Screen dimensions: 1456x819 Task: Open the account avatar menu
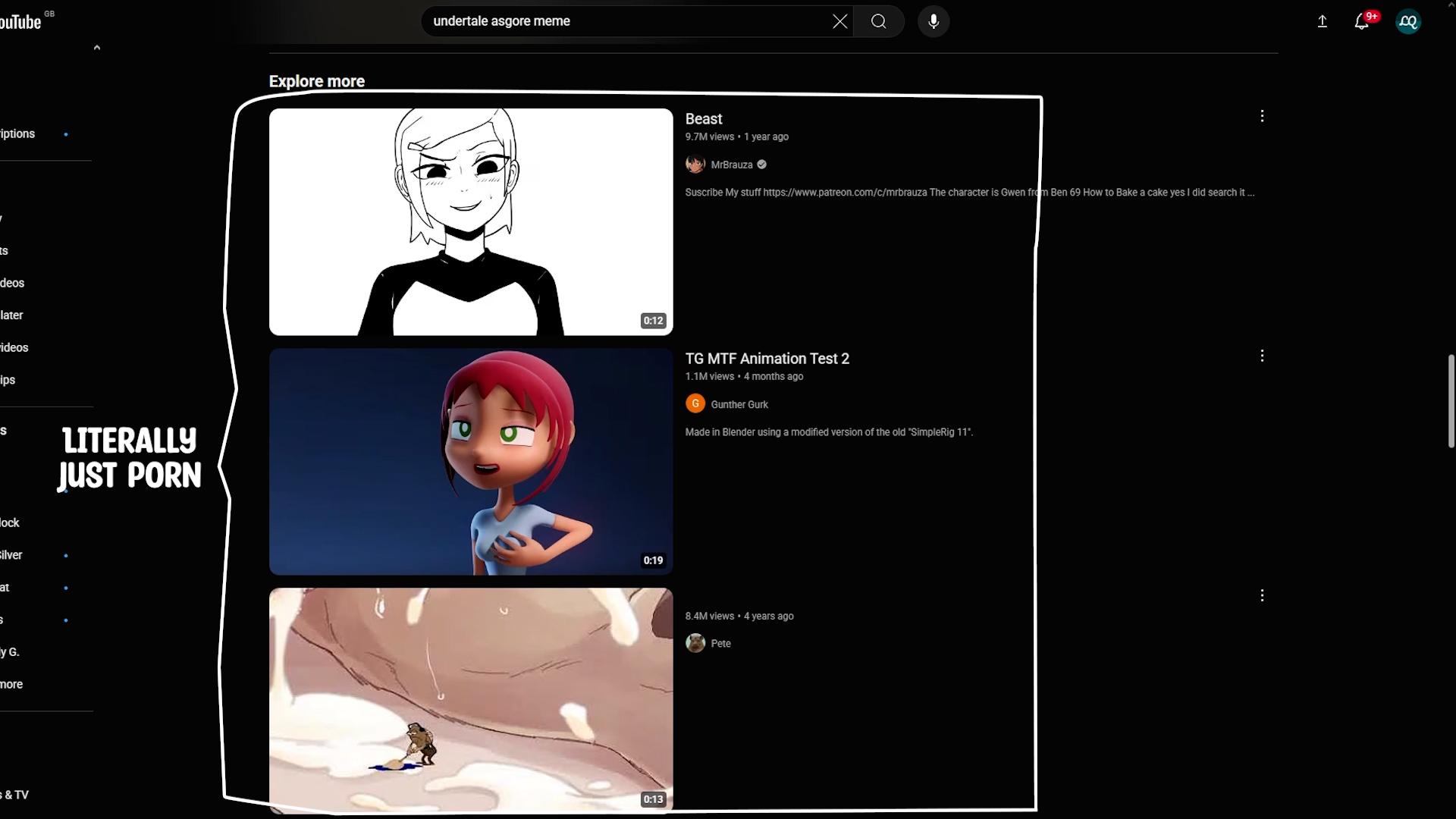(x=1408, y=21)
